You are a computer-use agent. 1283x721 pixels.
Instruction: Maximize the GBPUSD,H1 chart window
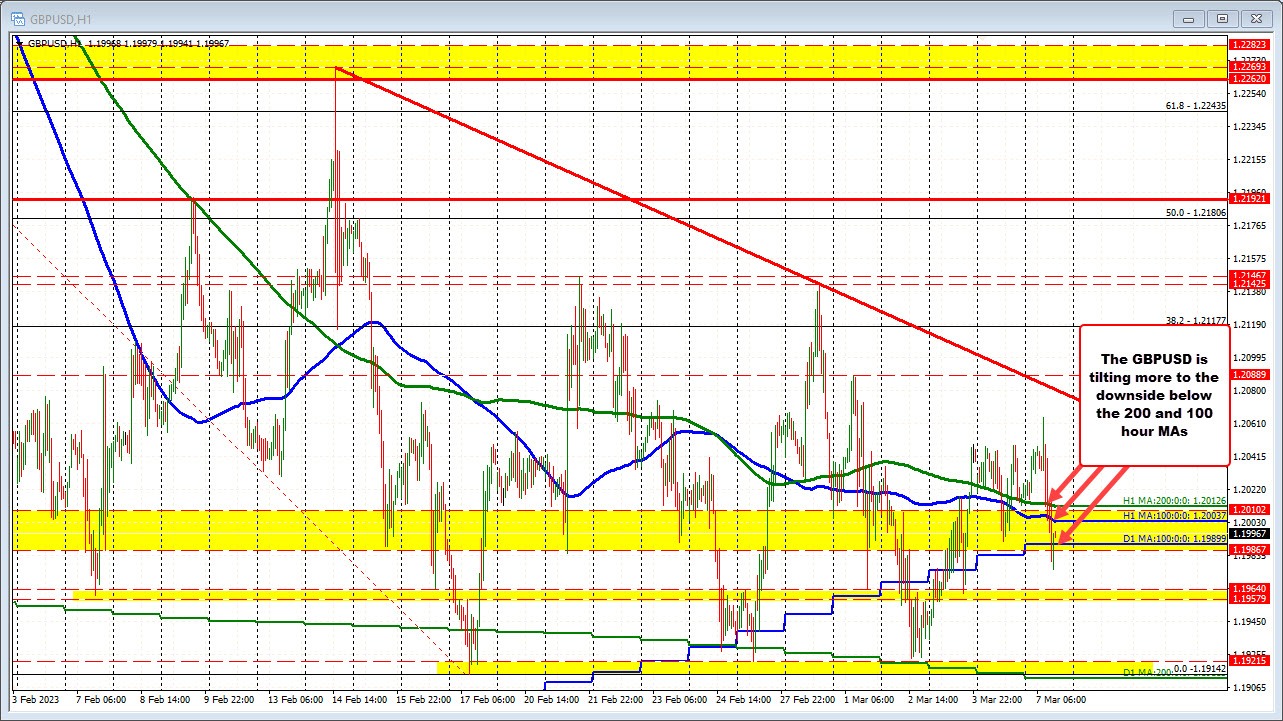tap(1222, 18)
